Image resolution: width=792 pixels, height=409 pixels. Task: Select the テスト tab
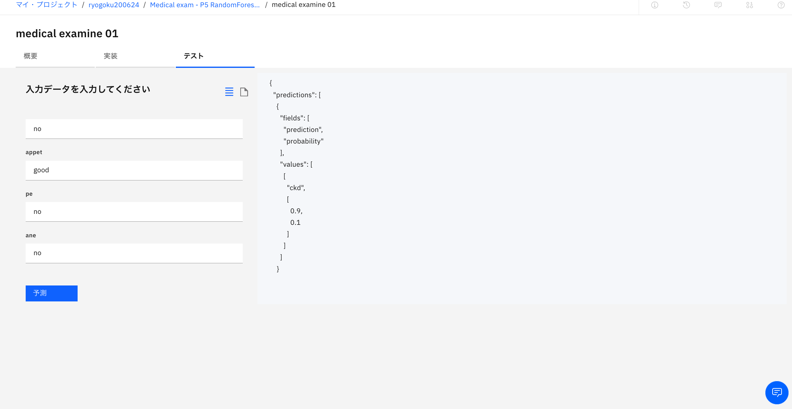click(215, 57)
